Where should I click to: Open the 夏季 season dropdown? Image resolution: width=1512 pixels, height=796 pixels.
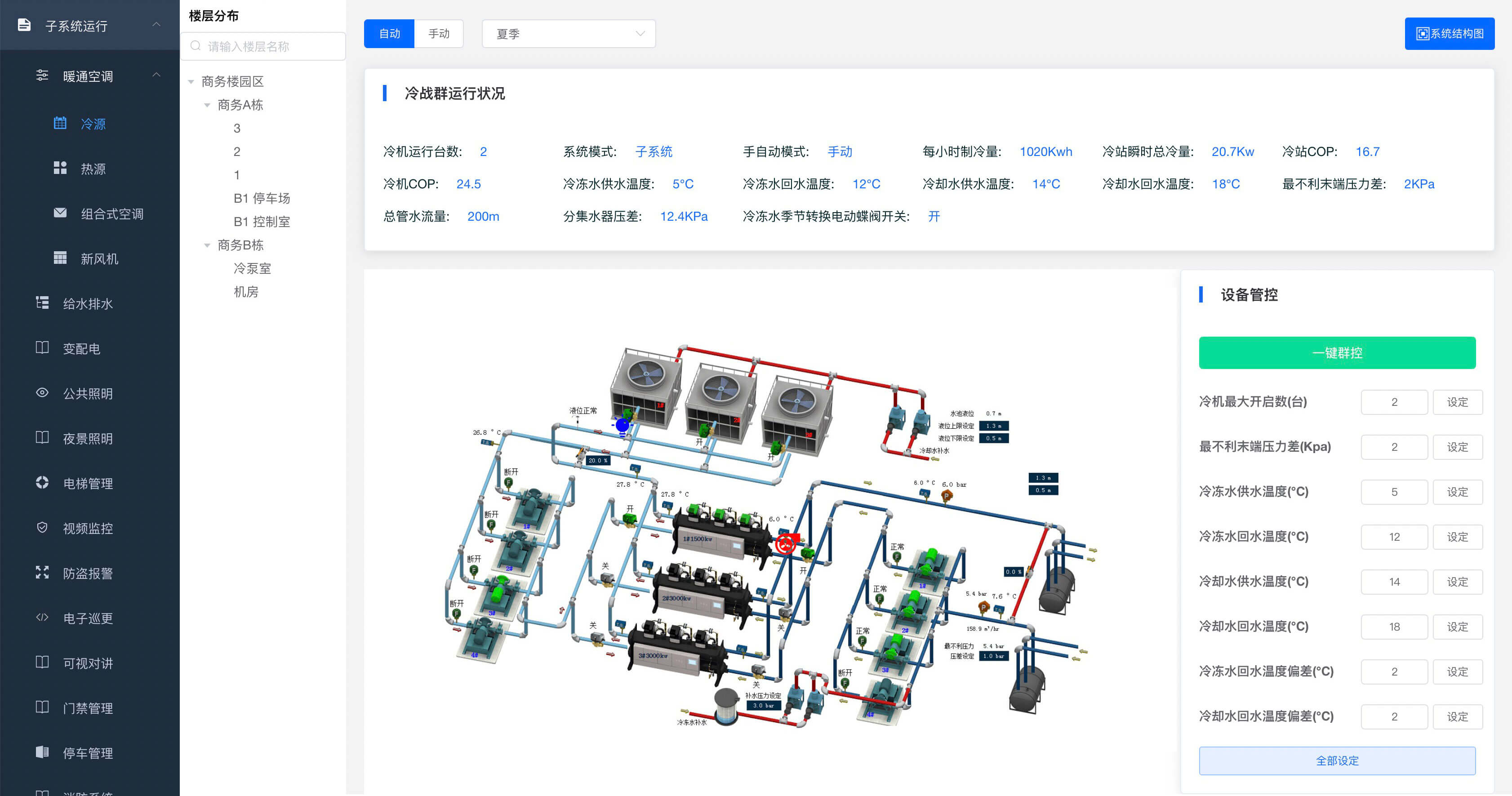(x=568, y=34)
